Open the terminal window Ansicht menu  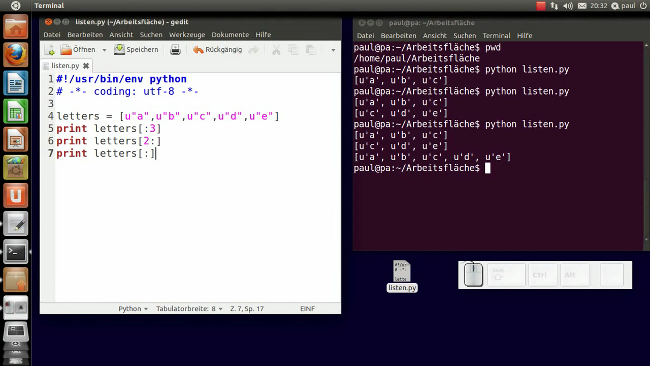[x=434, y=36]
